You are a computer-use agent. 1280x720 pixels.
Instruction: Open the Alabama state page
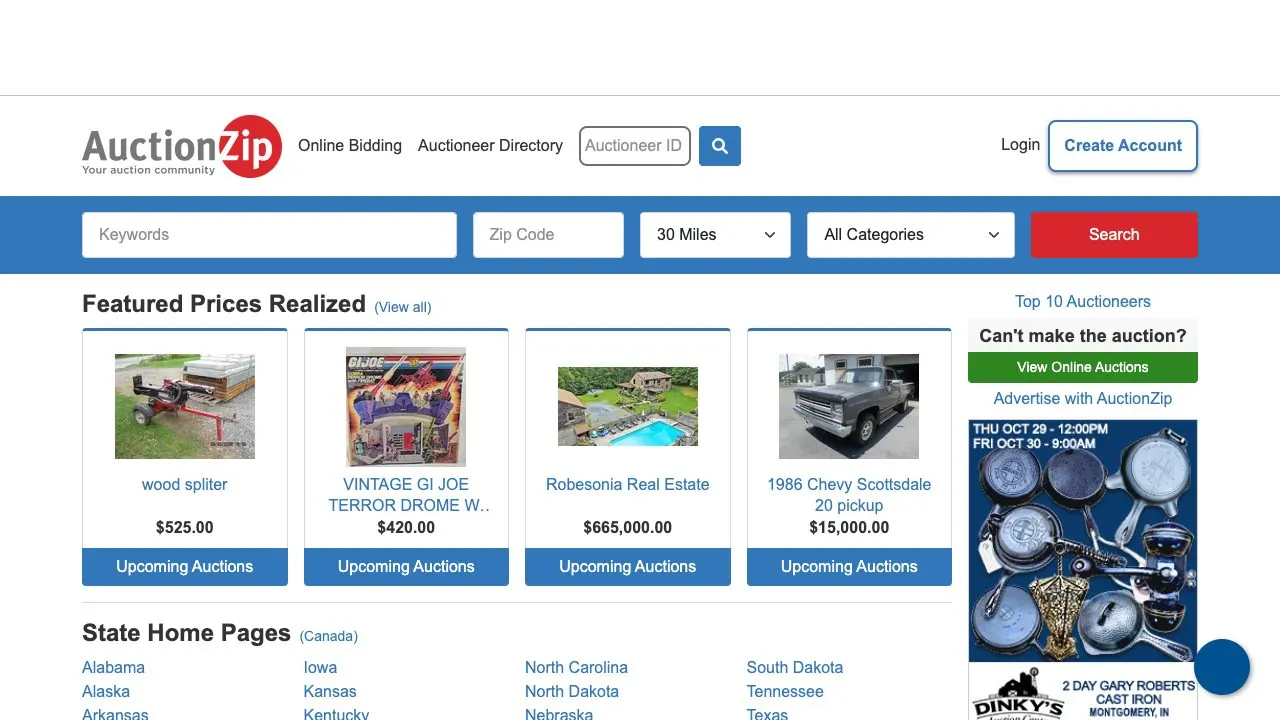click(x=113, y=667)
